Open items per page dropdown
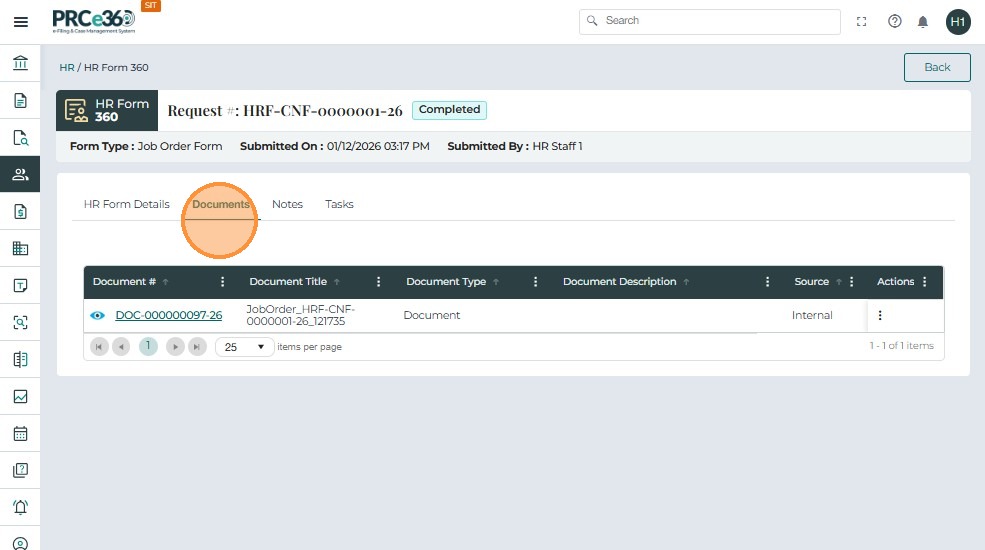985x550 pixels. coord(244,347)
